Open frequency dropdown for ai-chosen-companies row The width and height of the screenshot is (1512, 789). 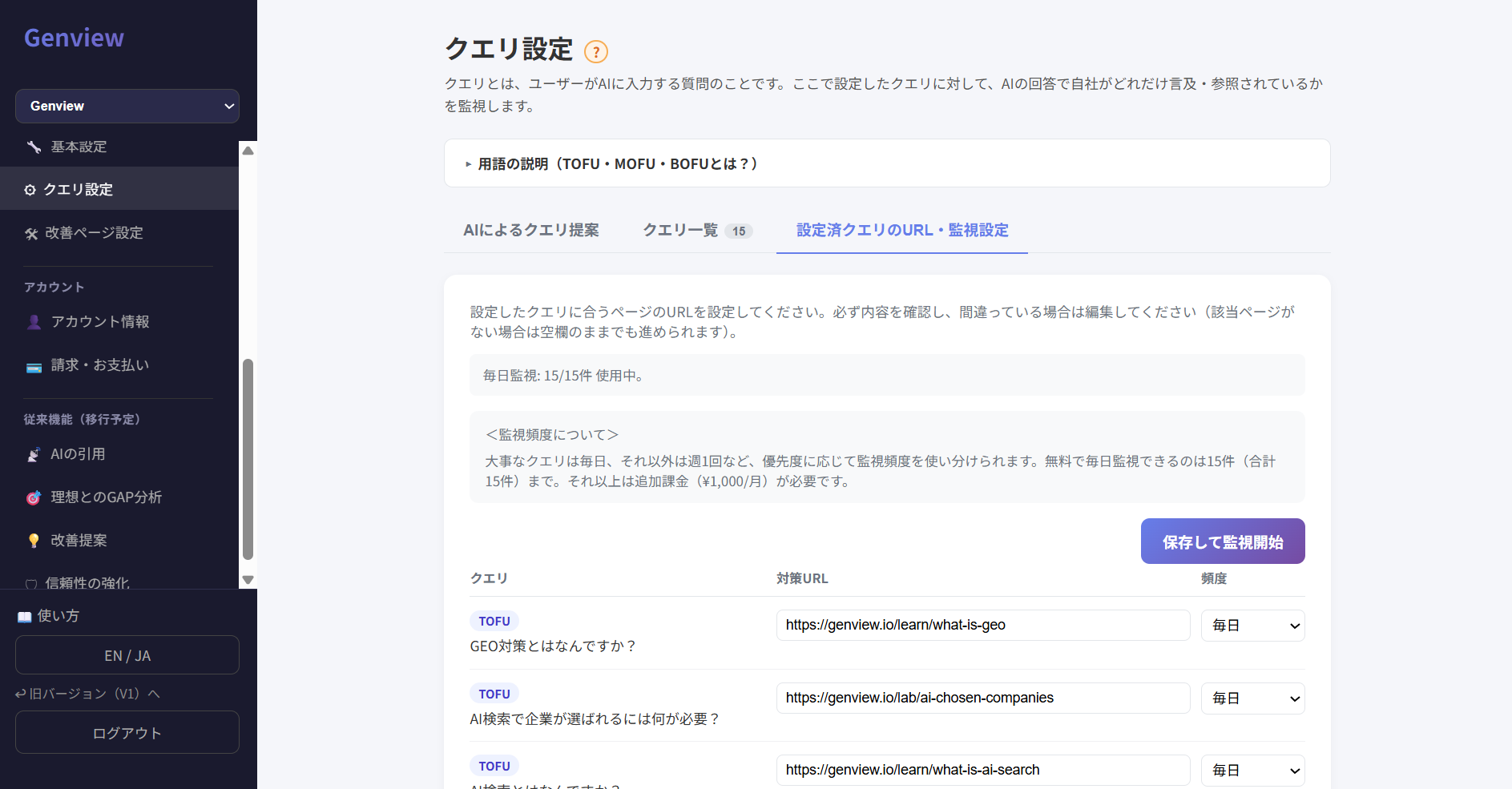pyautogui.click(x=1252, y=698)
